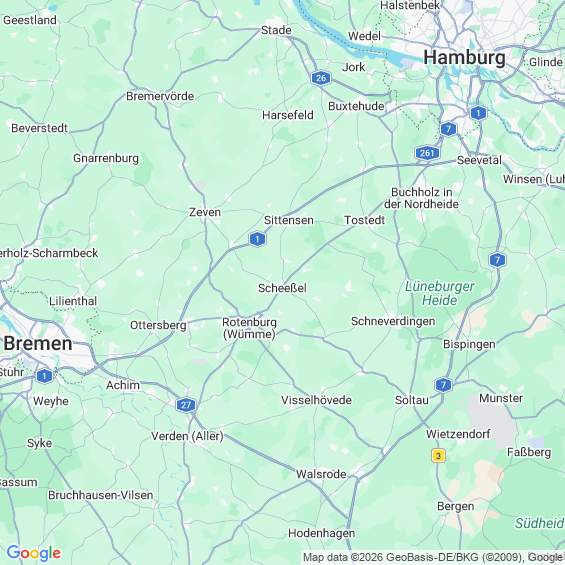This screenshot has width=565, height=565.
Task: Select the Walsrode town label
Action: coord(321,474)
